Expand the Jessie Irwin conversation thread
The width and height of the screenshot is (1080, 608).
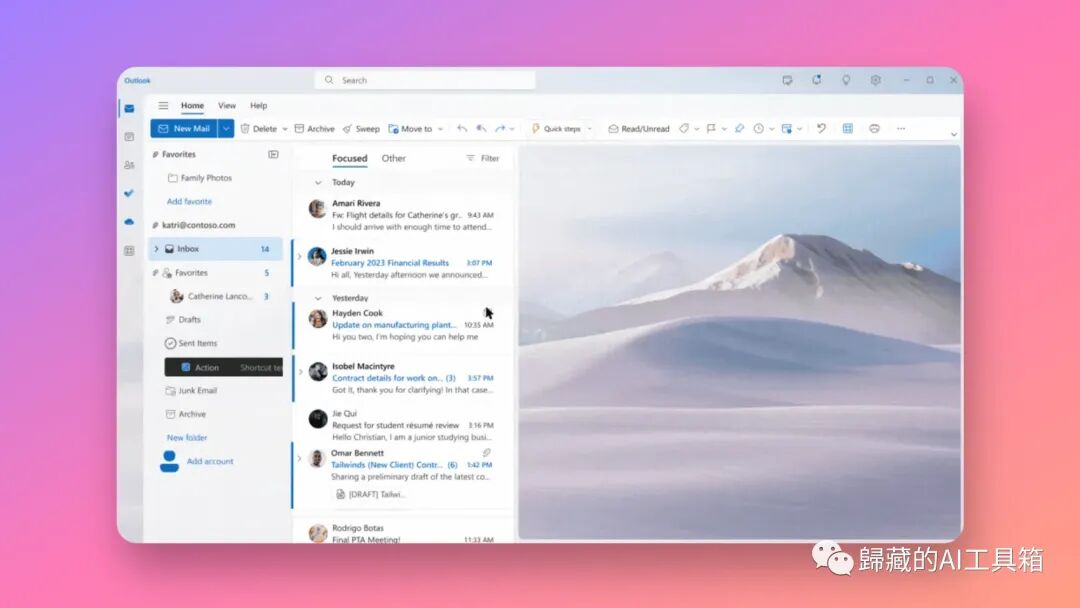[300, 257]
